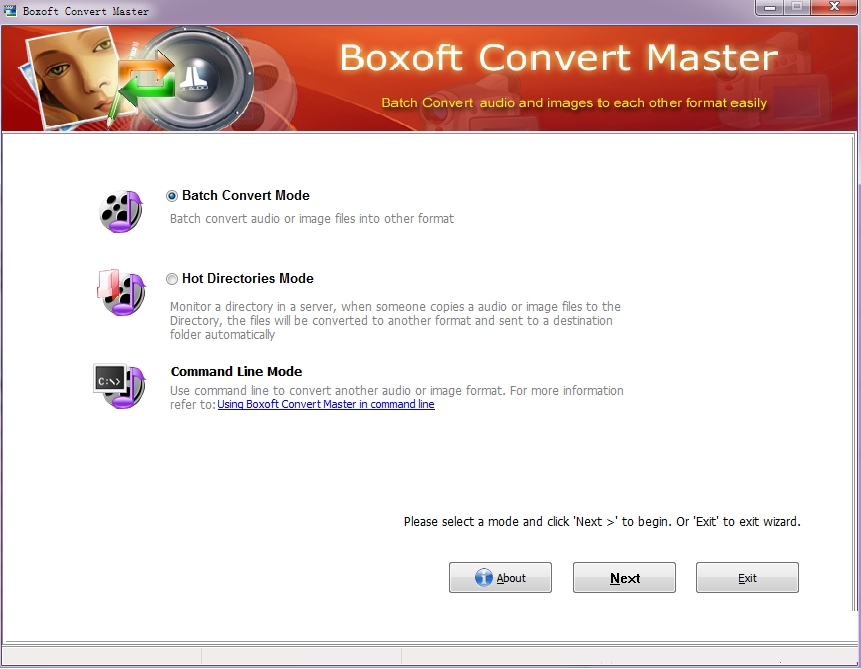Click the 'Batch Convert audio and images' banner subtitle

tap(574, 103)
